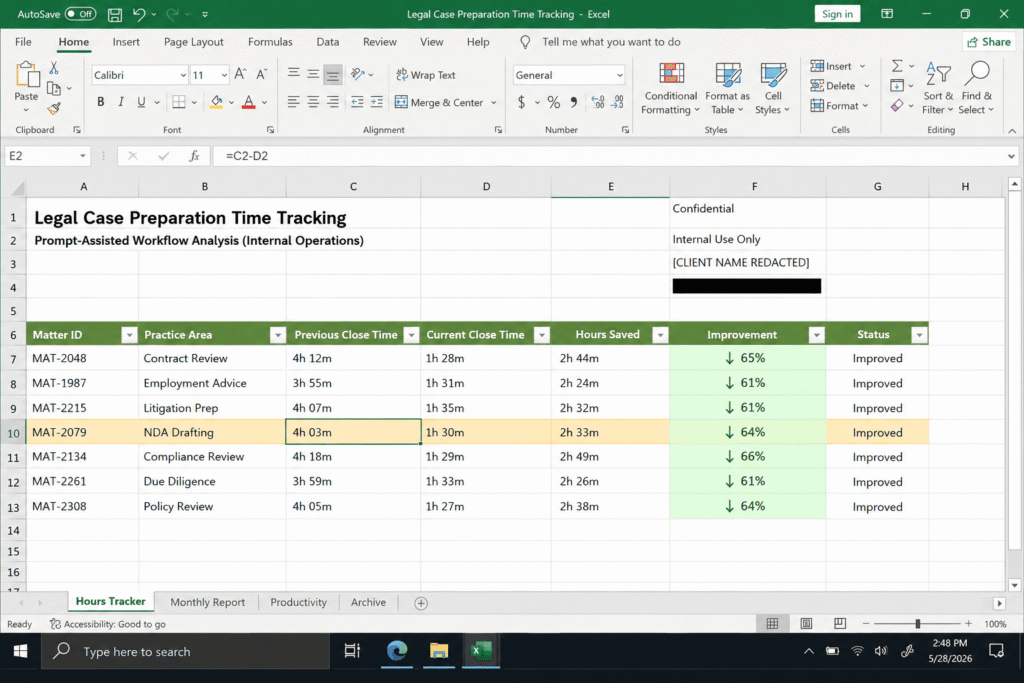The image size is (1024, 683).
Task: Open Conditional Formatting
Action: click(670, 89)
